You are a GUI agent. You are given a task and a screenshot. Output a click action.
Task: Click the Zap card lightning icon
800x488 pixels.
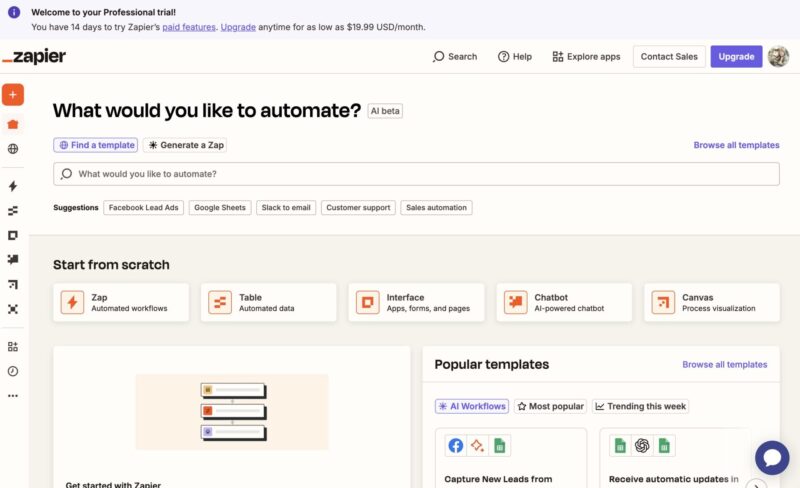72,302
